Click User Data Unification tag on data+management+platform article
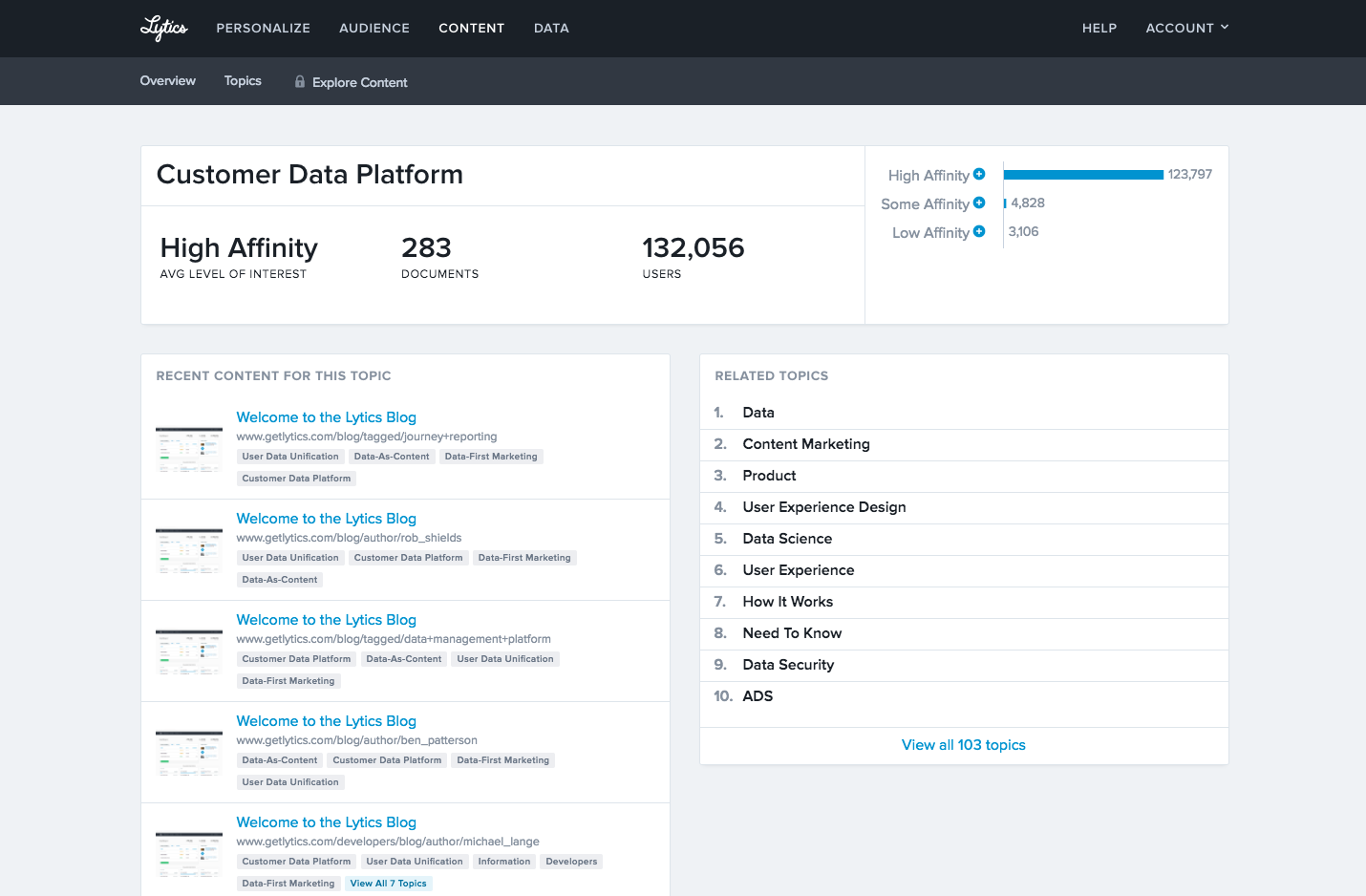1366x896 pixels. (x=505, y=659)
